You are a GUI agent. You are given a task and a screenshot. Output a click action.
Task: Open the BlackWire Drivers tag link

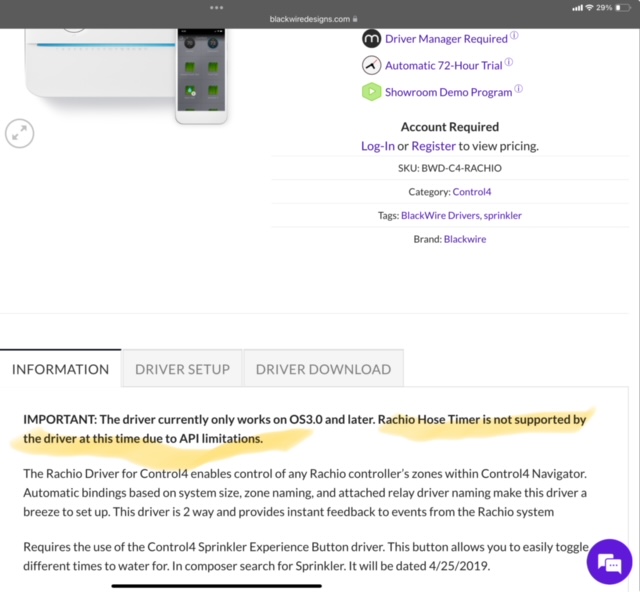point(440,216)
